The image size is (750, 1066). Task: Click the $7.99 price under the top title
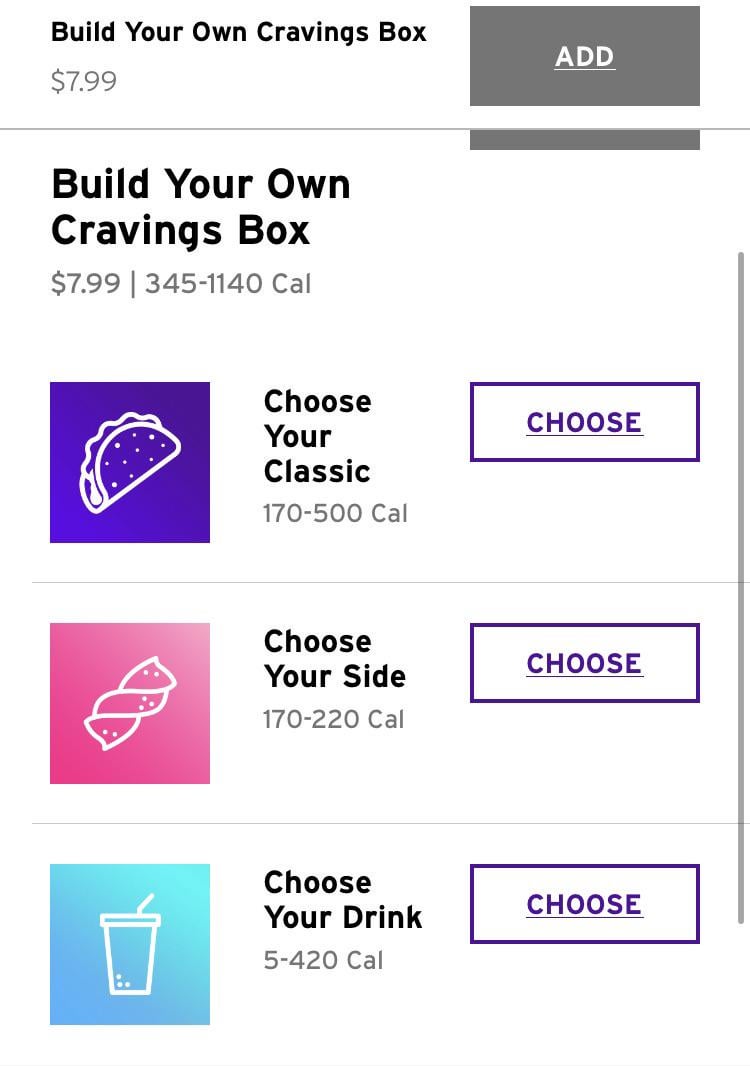point(84,81)
